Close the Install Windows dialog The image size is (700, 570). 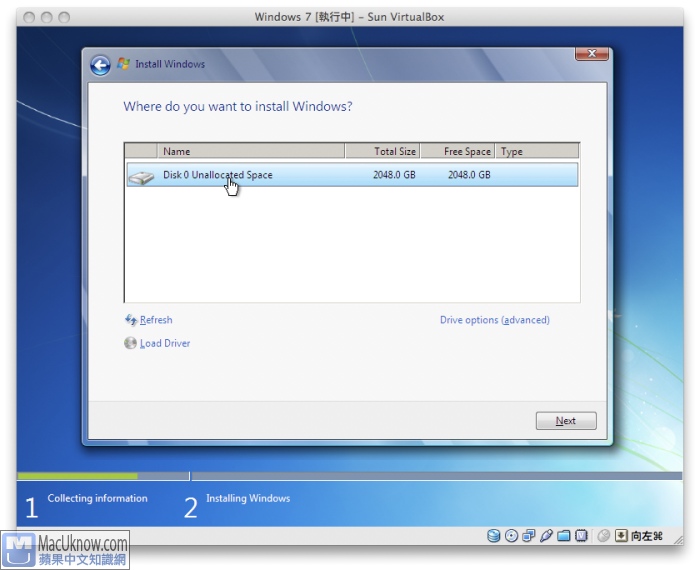(592, 54)
